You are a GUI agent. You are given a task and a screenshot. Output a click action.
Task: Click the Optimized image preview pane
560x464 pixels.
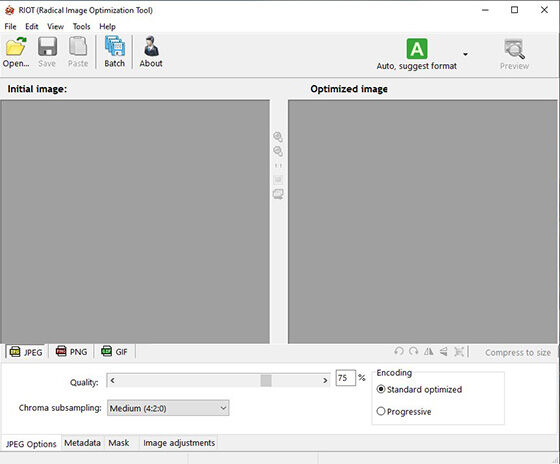[423, 221]
